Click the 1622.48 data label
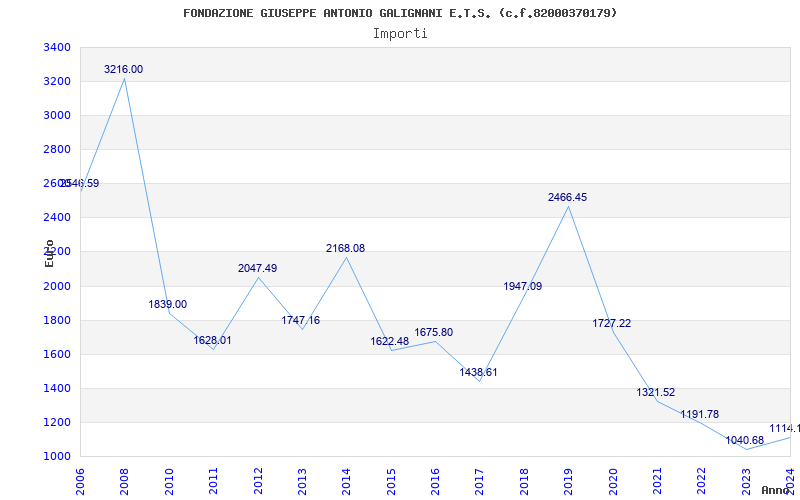This screenshot has height=500, width=800. tap(390, 341)
